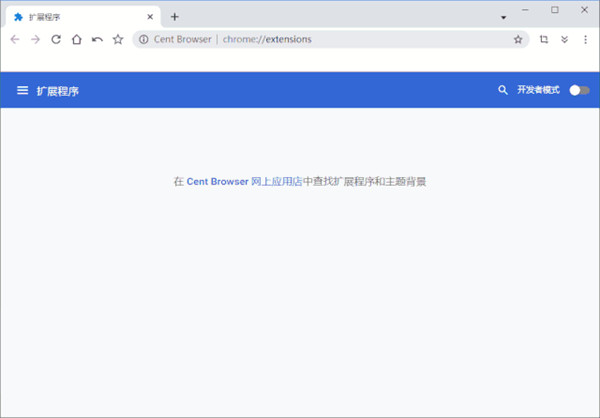Expand the tab list dropdown arrow
Image resolution: width=600 pixels, height=418 pixels.
(503, 17)
